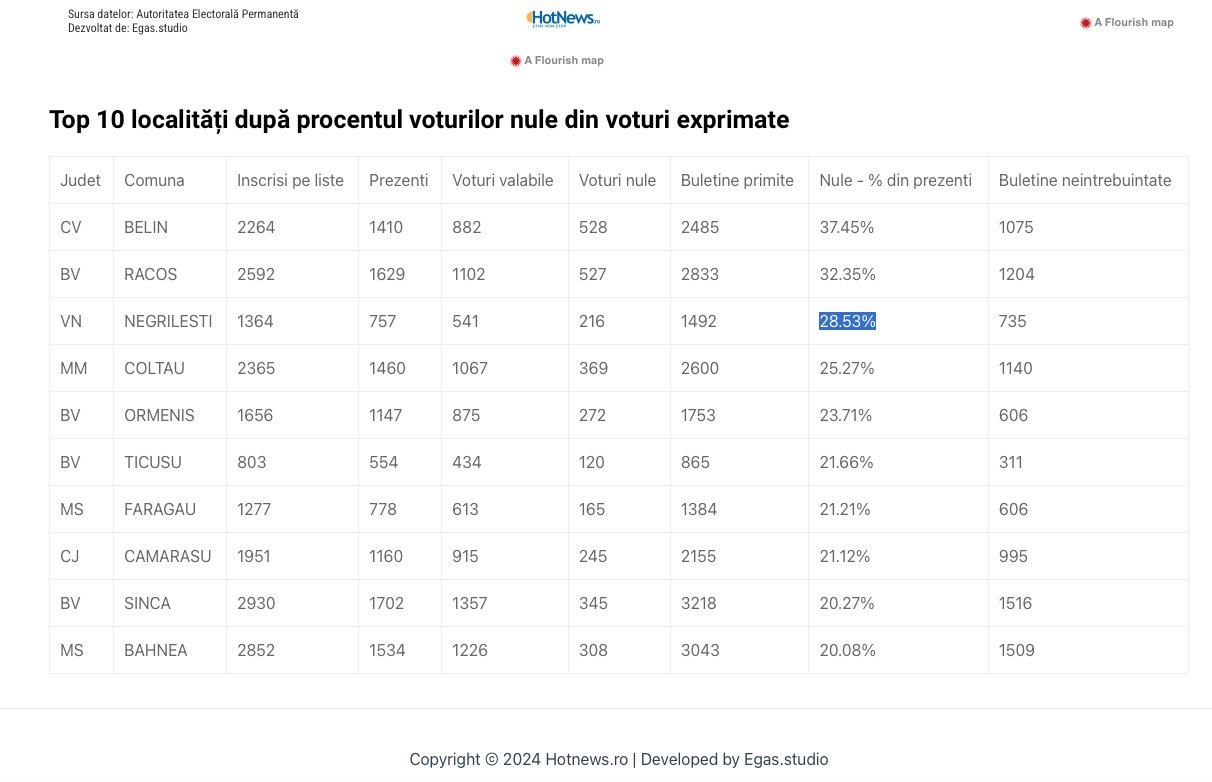The image size is (1212, 782).
Task: Select the BAHNEA row commune name
Action: click(155, 650)
